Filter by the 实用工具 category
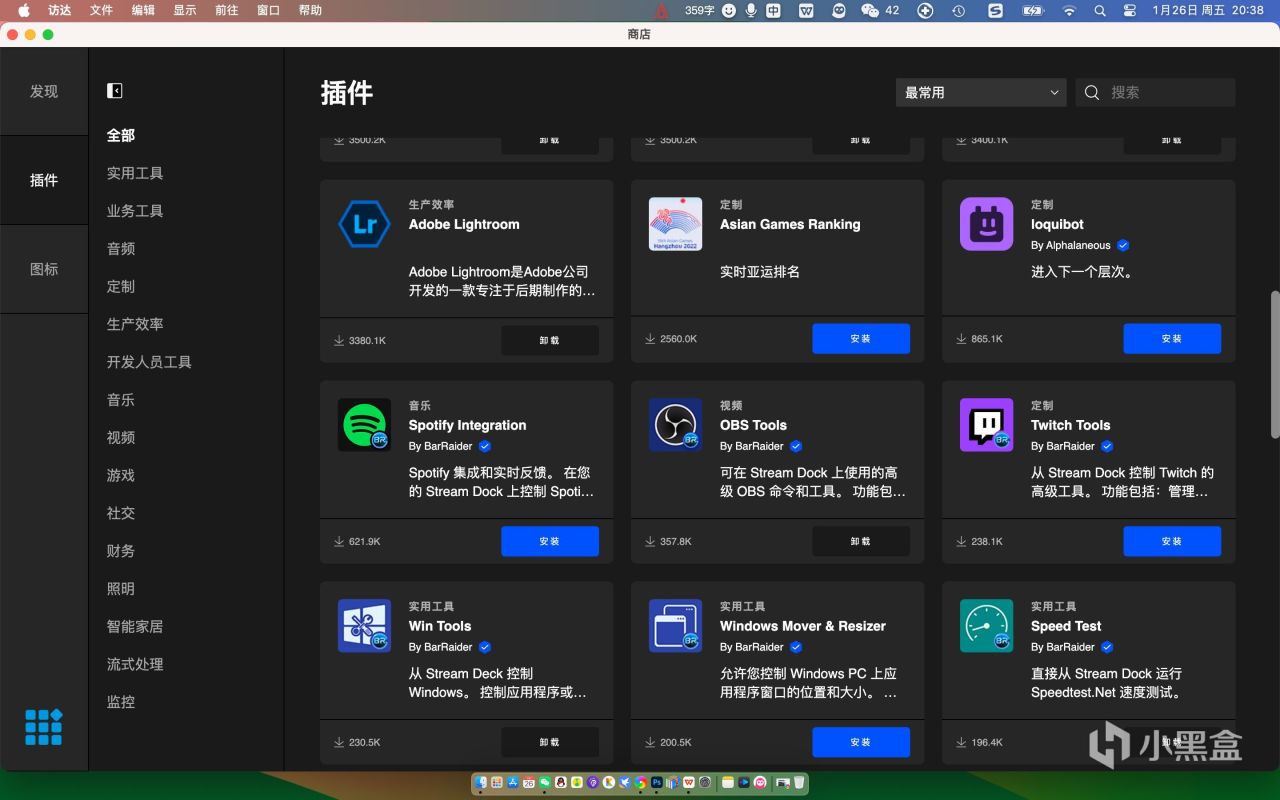This screenshot has height=800, width=1280. click(x=135, y=173)
